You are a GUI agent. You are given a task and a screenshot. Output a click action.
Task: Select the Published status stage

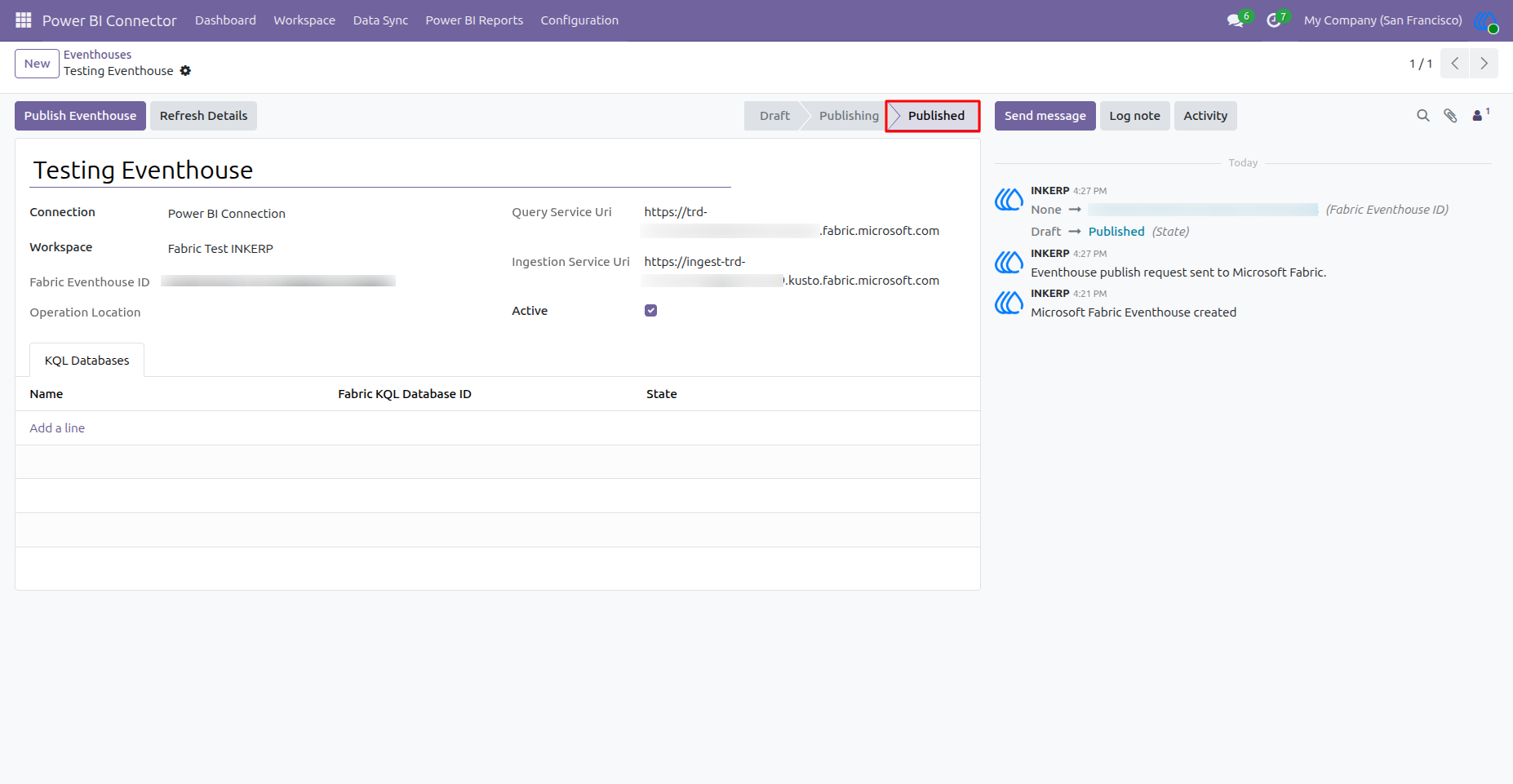tap(936, 116)
